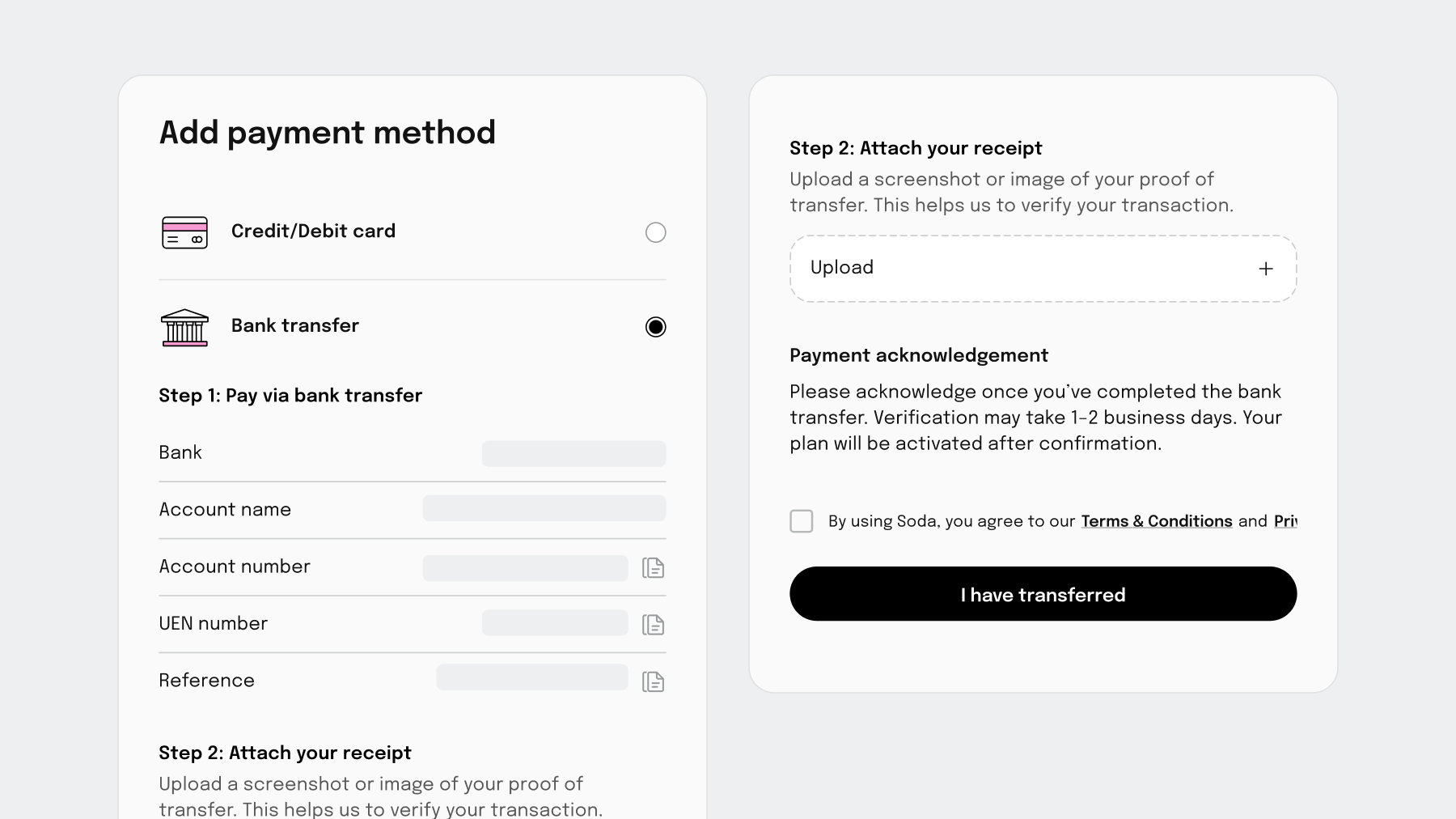The width and height of the screenshot is (1456, 819).
Task: Copy the Reference value via its copy icon
Action: 654,681
